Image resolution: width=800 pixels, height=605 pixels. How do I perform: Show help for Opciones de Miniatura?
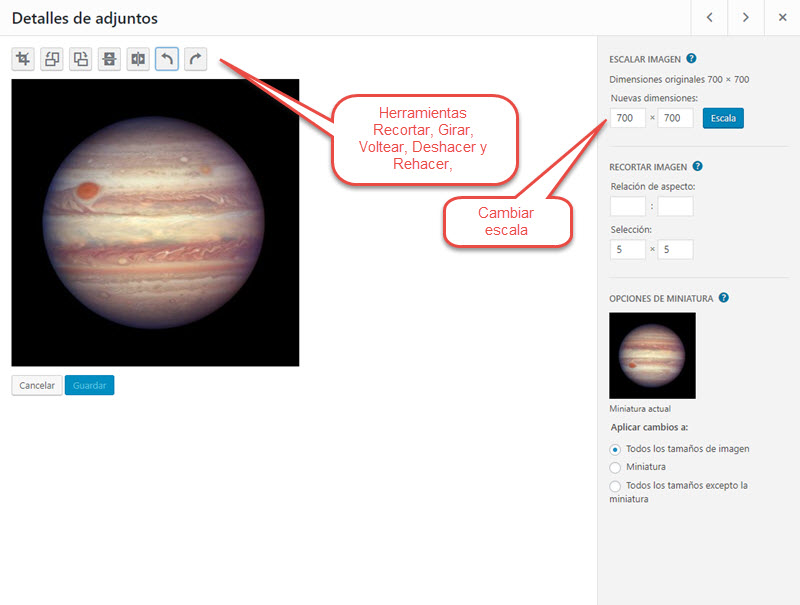(723, 298)
